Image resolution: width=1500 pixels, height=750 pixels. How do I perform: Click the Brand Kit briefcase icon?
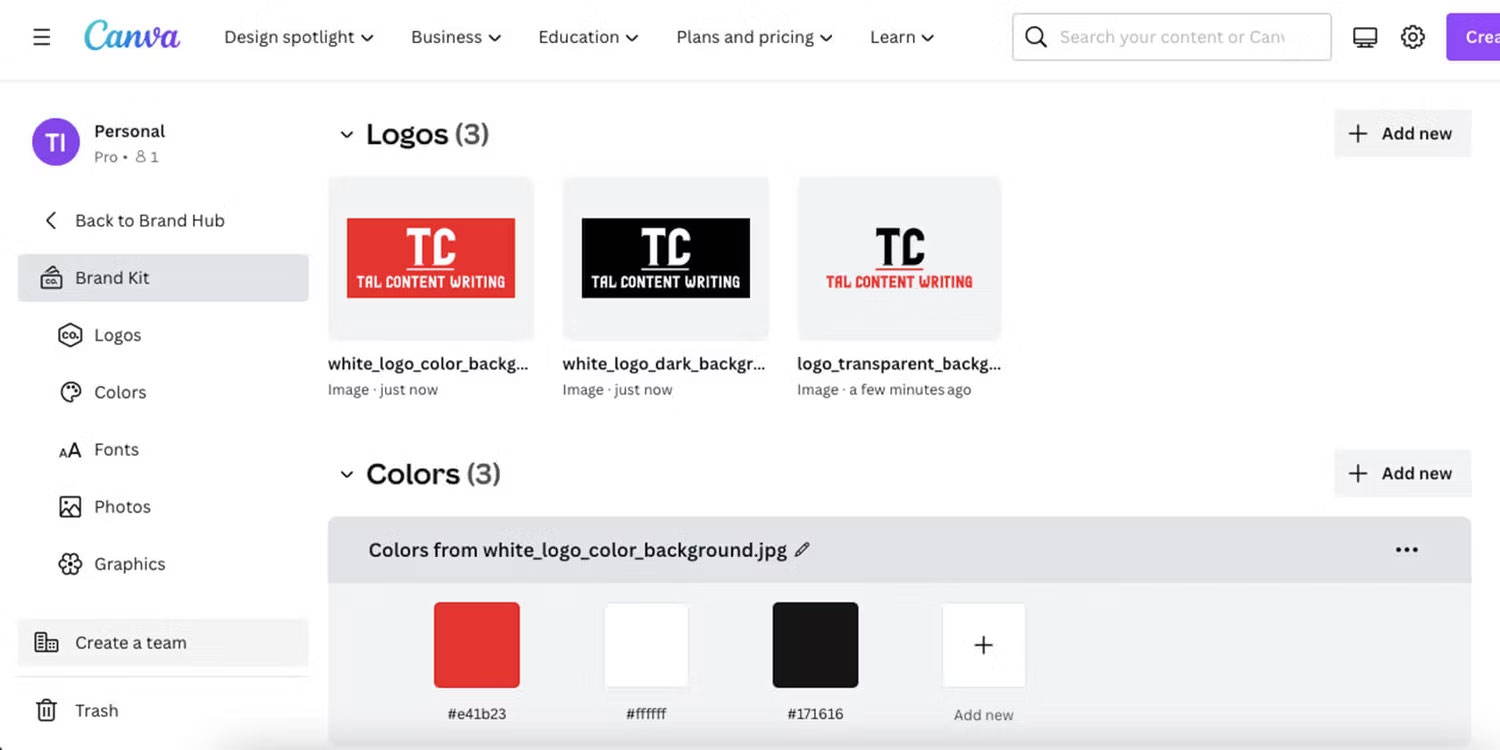click(51, 278)
